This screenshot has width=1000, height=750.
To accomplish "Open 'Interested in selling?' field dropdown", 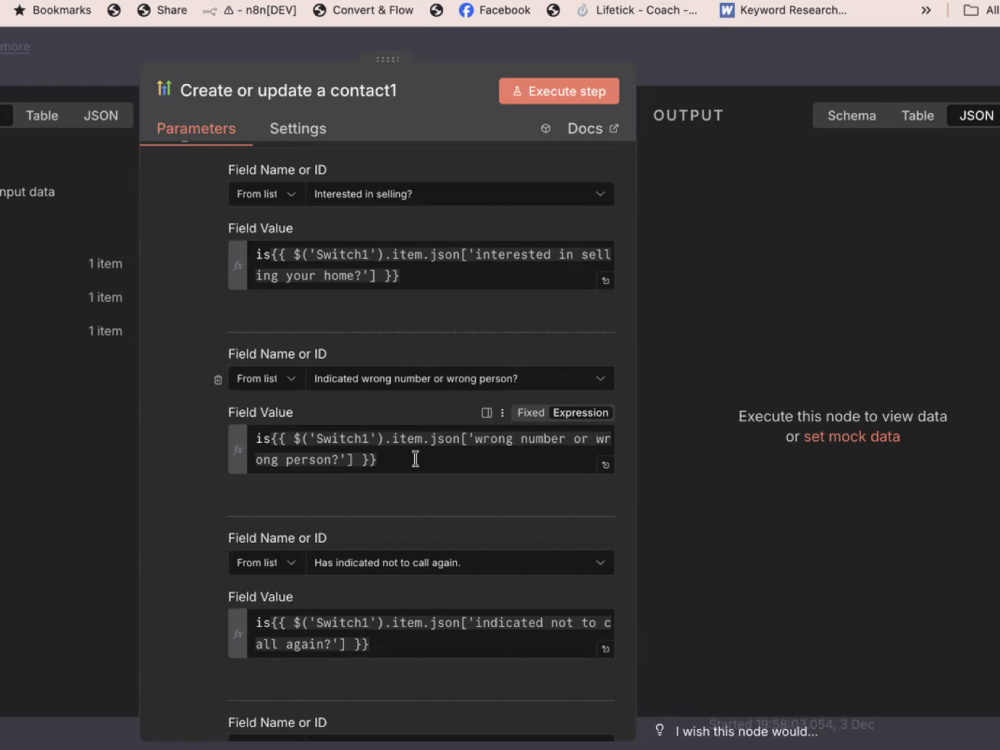I will [459, 194].
